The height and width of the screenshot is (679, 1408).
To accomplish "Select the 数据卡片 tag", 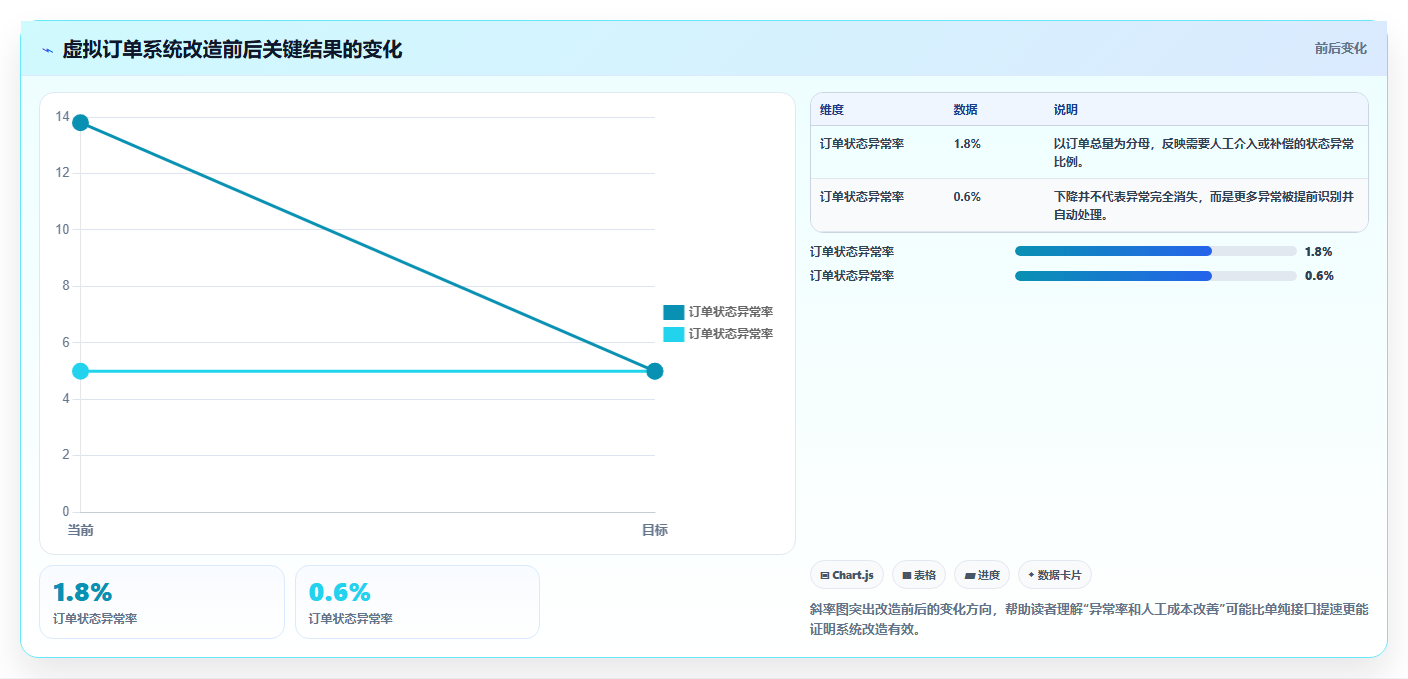I will click(x=1055, y=575).
